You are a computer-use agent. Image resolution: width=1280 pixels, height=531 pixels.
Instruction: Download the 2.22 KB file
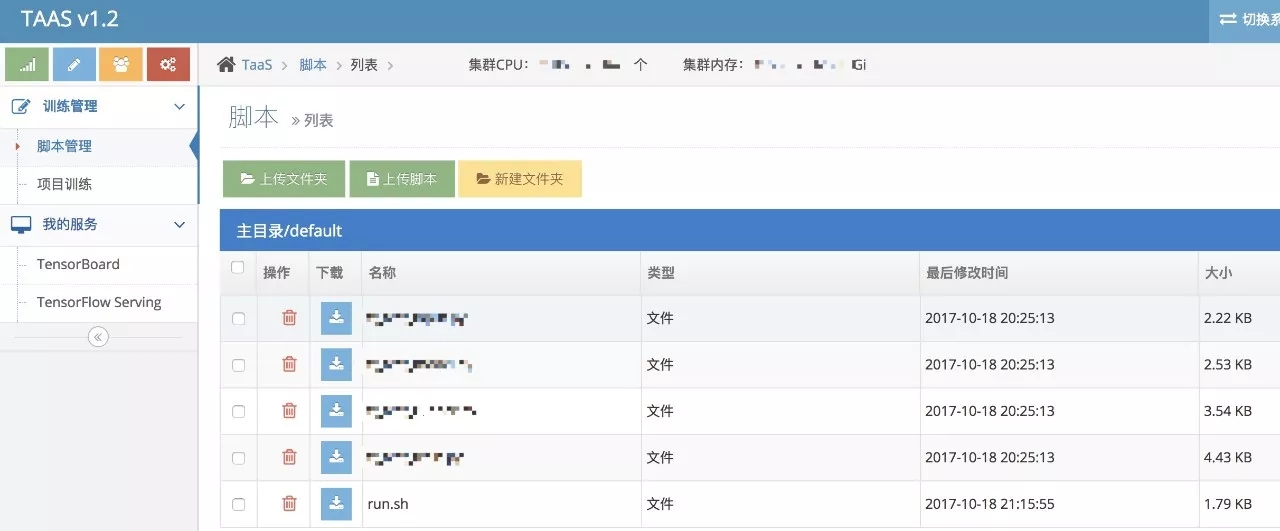point(336,318)
